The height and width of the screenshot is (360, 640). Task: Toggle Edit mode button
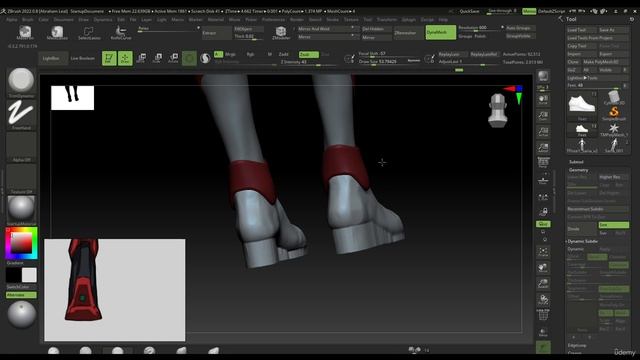pyautogui.click(x=109, y=58)
